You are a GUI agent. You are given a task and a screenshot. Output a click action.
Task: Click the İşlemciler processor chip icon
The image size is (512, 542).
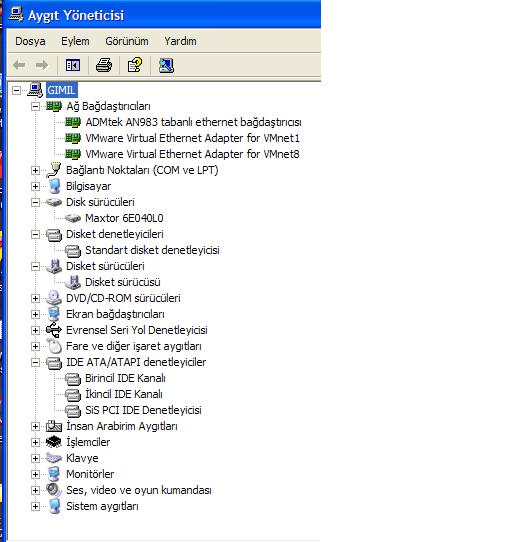[x=54, y=442]
